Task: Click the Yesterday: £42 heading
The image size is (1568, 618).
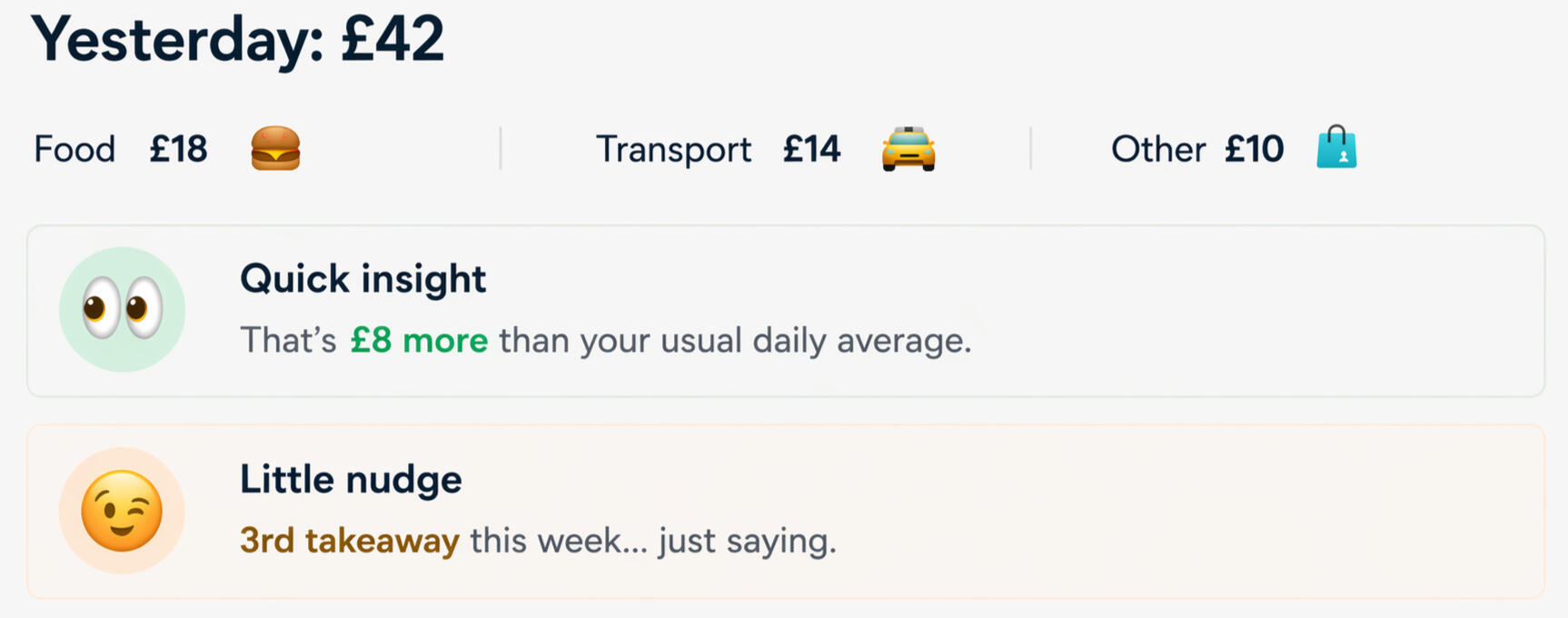Action: (238, 40)
